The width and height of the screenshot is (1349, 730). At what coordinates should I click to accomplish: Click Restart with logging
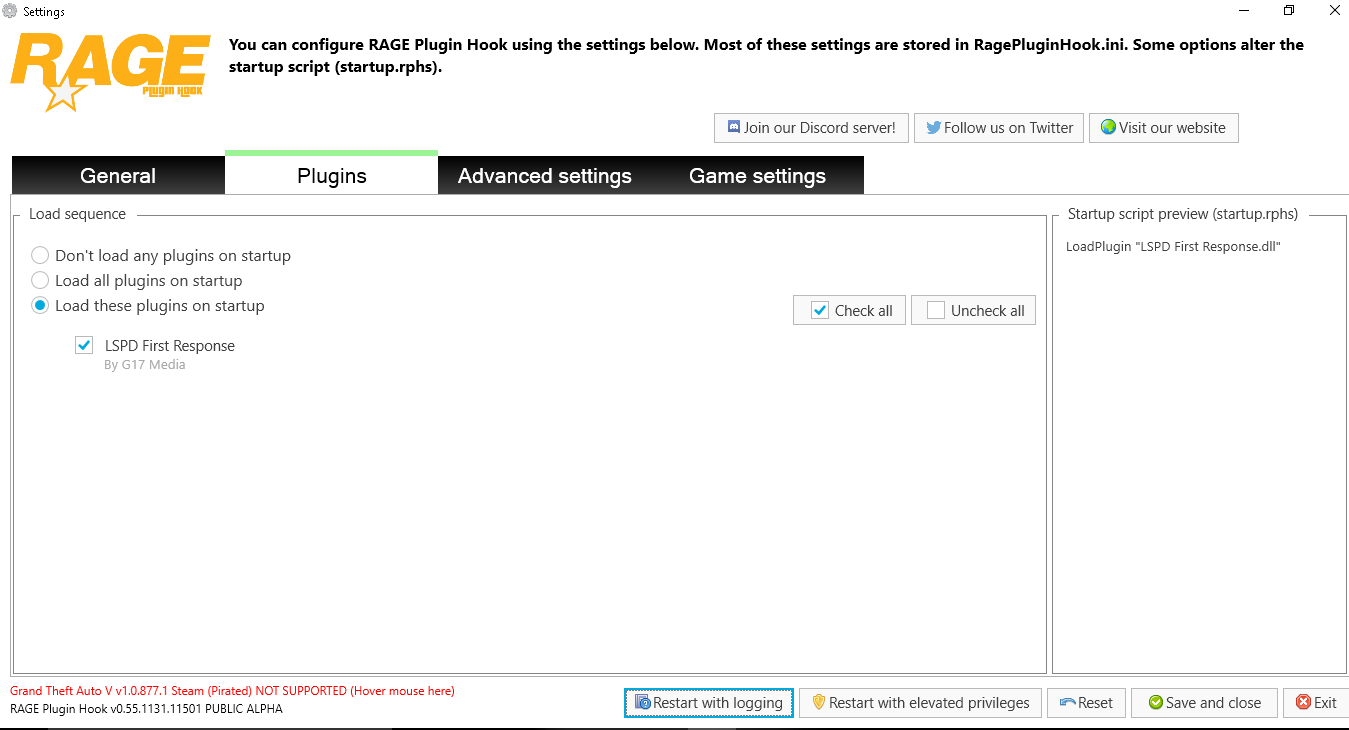coord(709,703)
